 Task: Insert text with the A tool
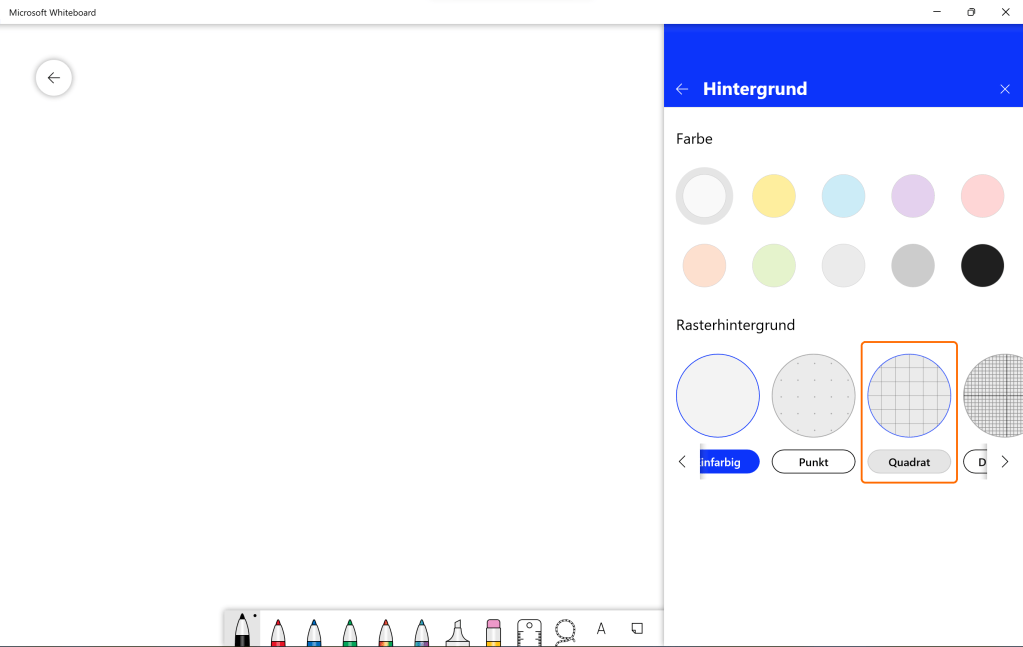click(x=601, y=629)
